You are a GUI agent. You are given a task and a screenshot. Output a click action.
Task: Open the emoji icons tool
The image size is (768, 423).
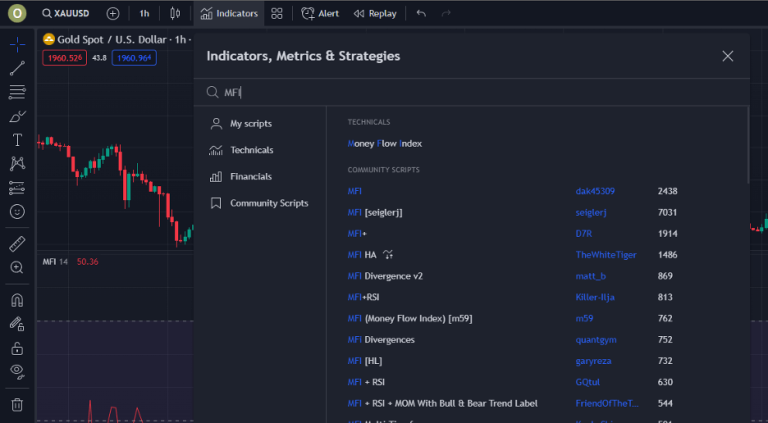click(x=17, y=211)
